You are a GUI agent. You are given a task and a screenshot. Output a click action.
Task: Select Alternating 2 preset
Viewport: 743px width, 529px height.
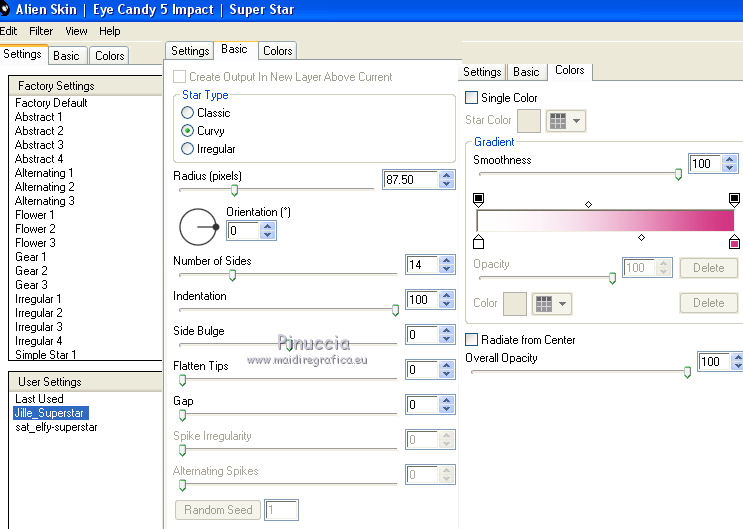45,187
